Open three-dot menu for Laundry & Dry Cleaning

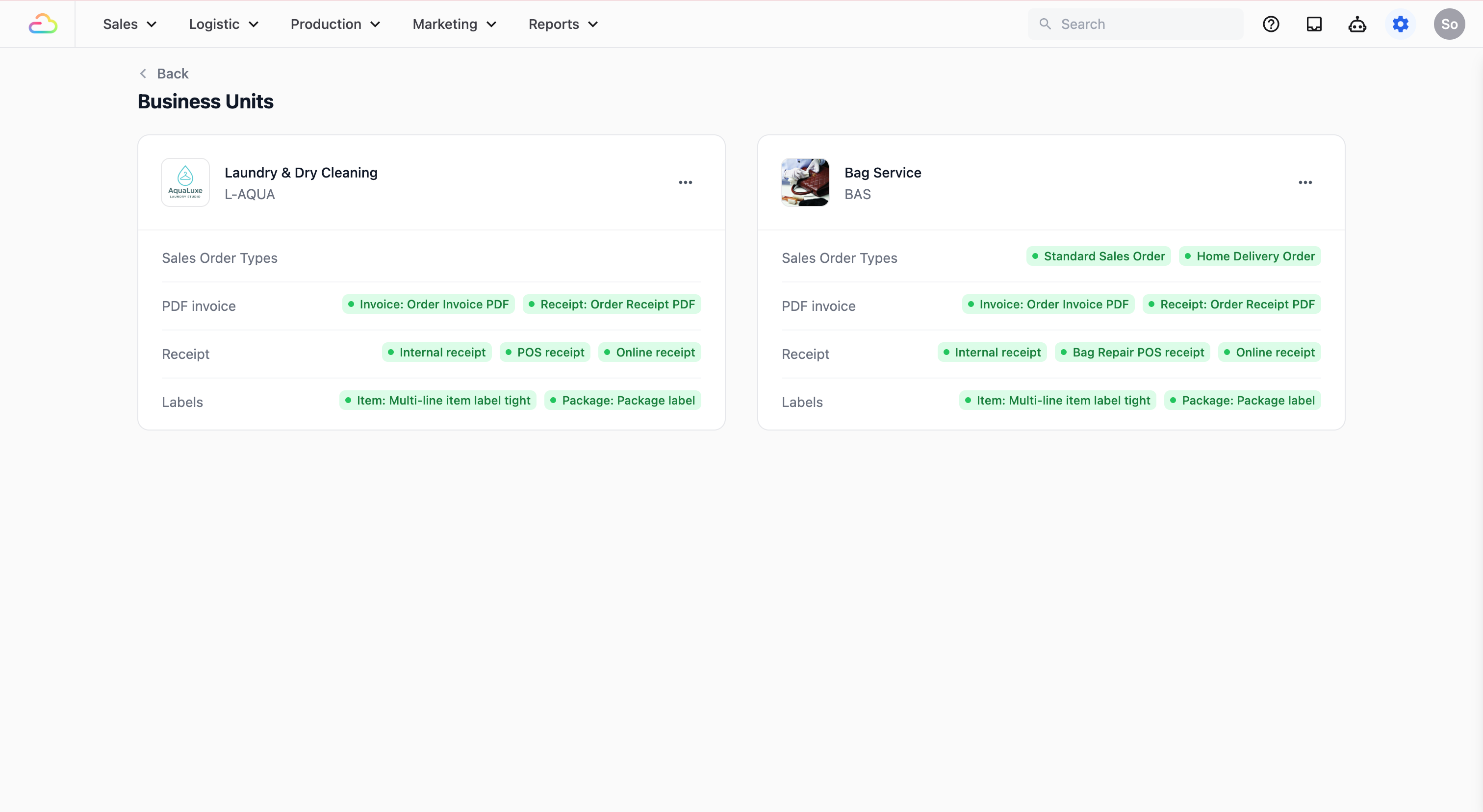685,182
